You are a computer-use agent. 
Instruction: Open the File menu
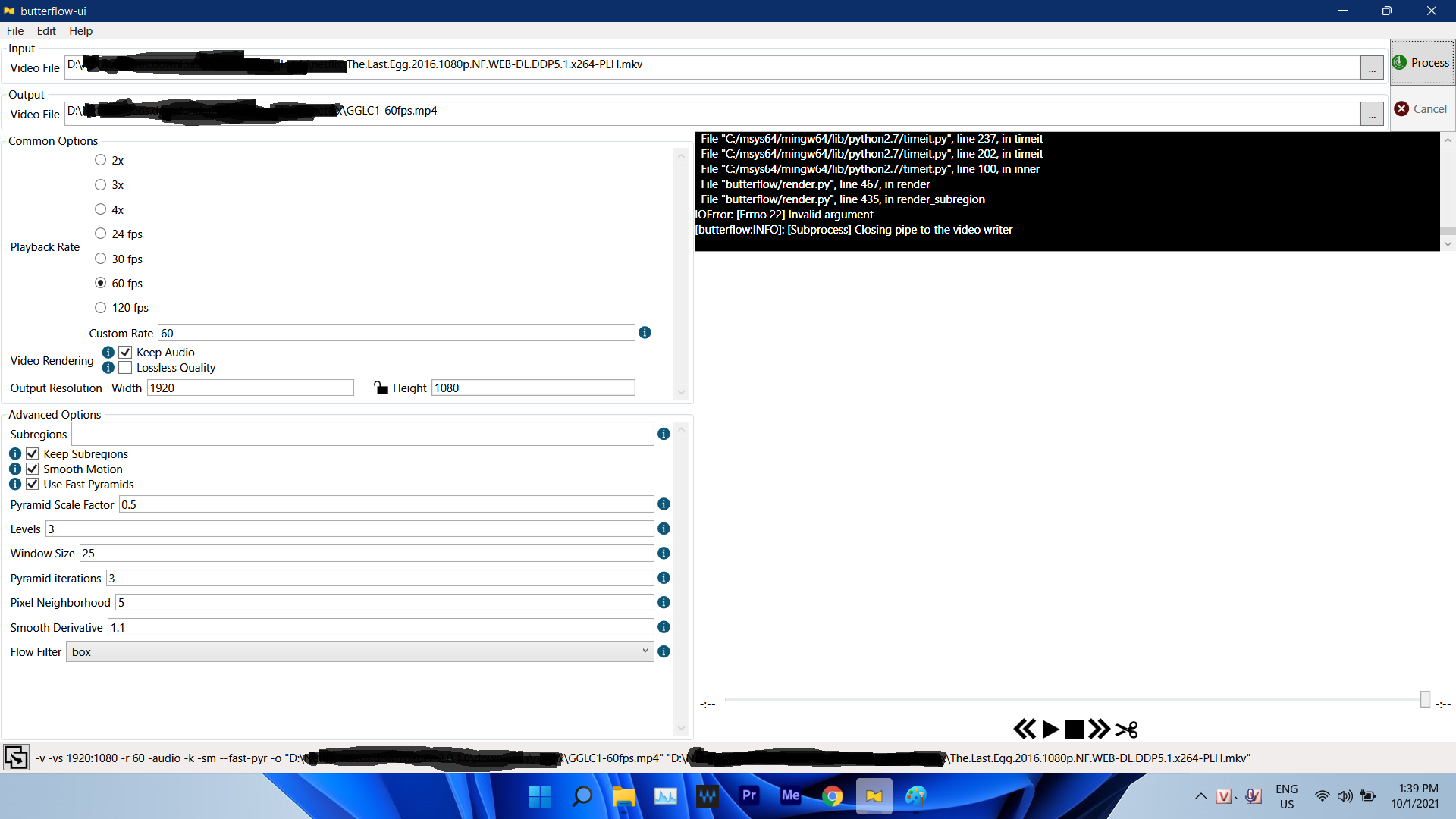(15, 31)
